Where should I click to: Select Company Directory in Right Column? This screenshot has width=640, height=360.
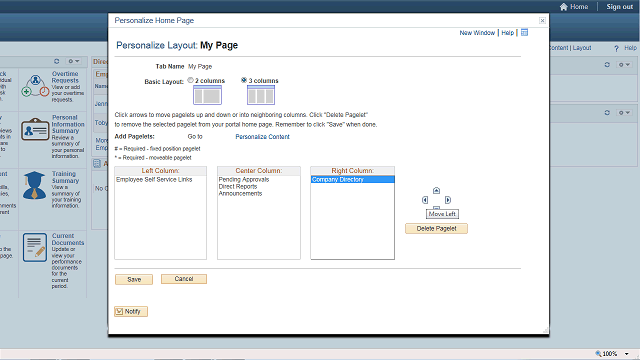pos(353,180)
